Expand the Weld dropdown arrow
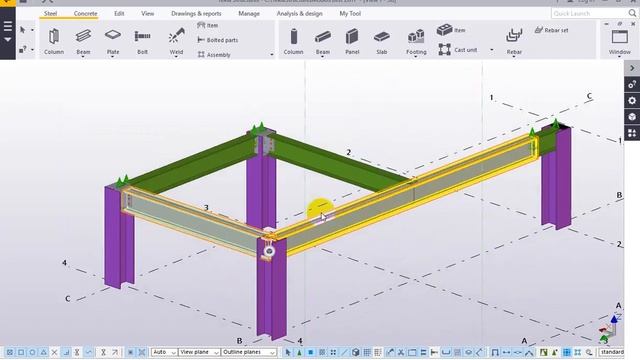Image resolution: width=640 pixels, height=360 pixels. pyautogui.click(x=176, y=57)
